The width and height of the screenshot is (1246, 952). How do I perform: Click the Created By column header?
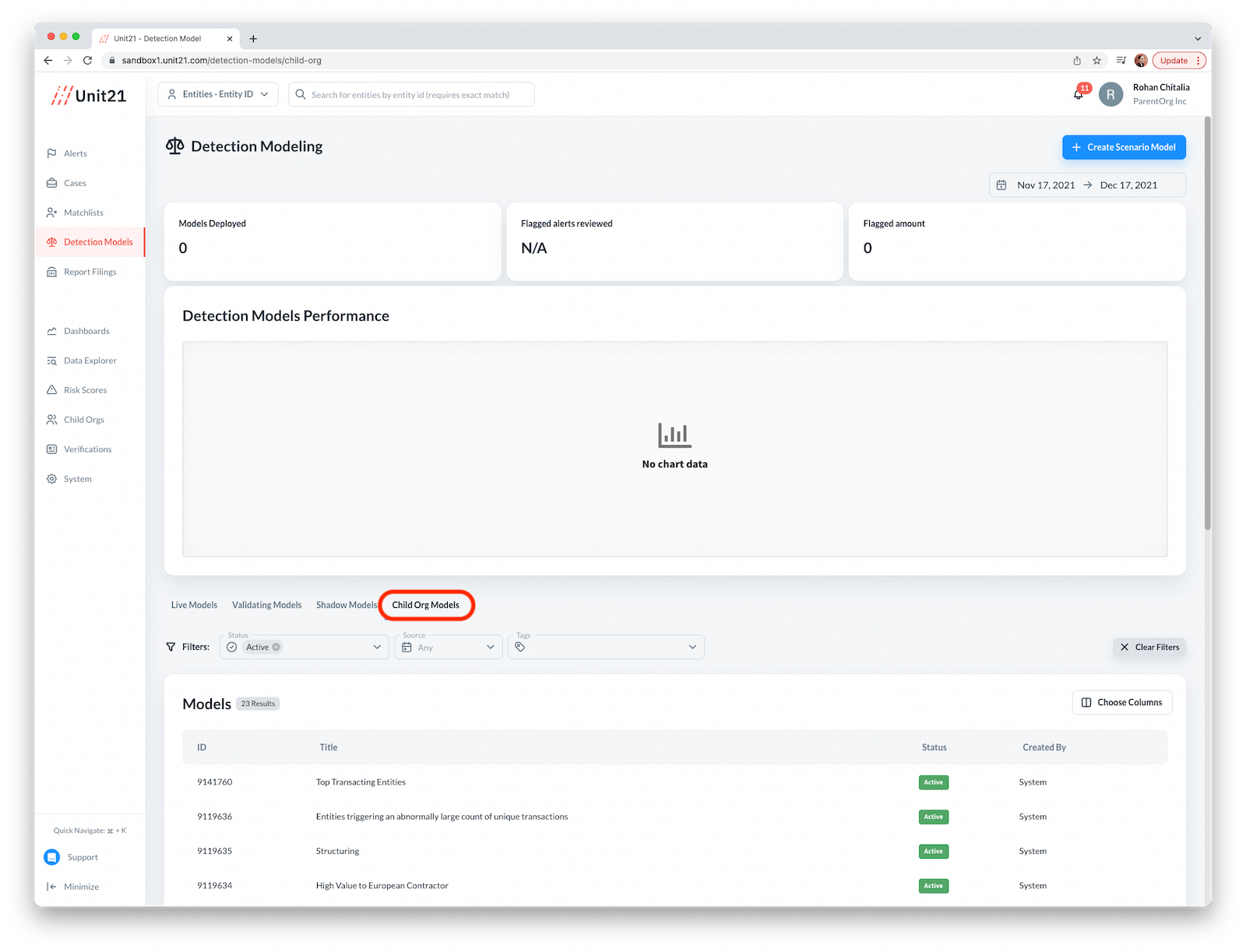[x=1044, y=747]
